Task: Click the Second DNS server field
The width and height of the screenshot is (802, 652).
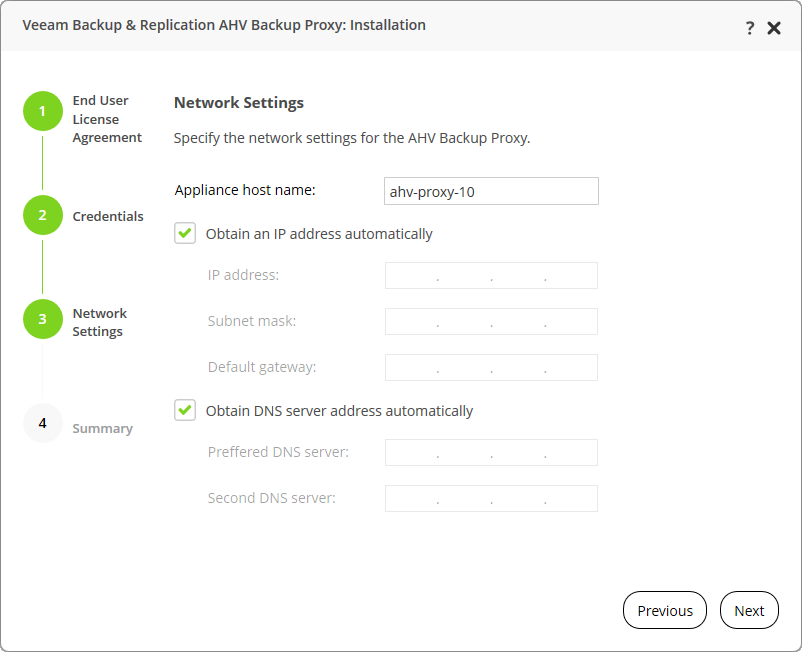Action: (491, 499)
